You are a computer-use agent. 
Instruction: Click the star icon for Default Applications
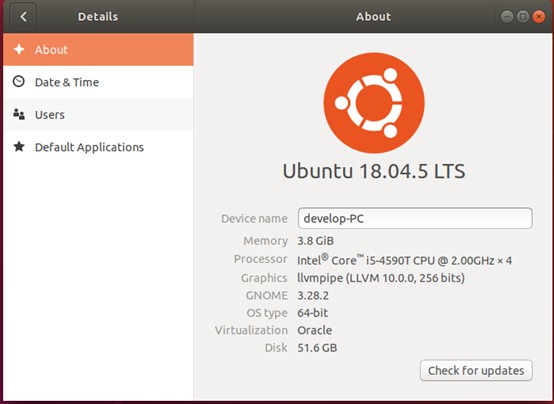(19, 146)
